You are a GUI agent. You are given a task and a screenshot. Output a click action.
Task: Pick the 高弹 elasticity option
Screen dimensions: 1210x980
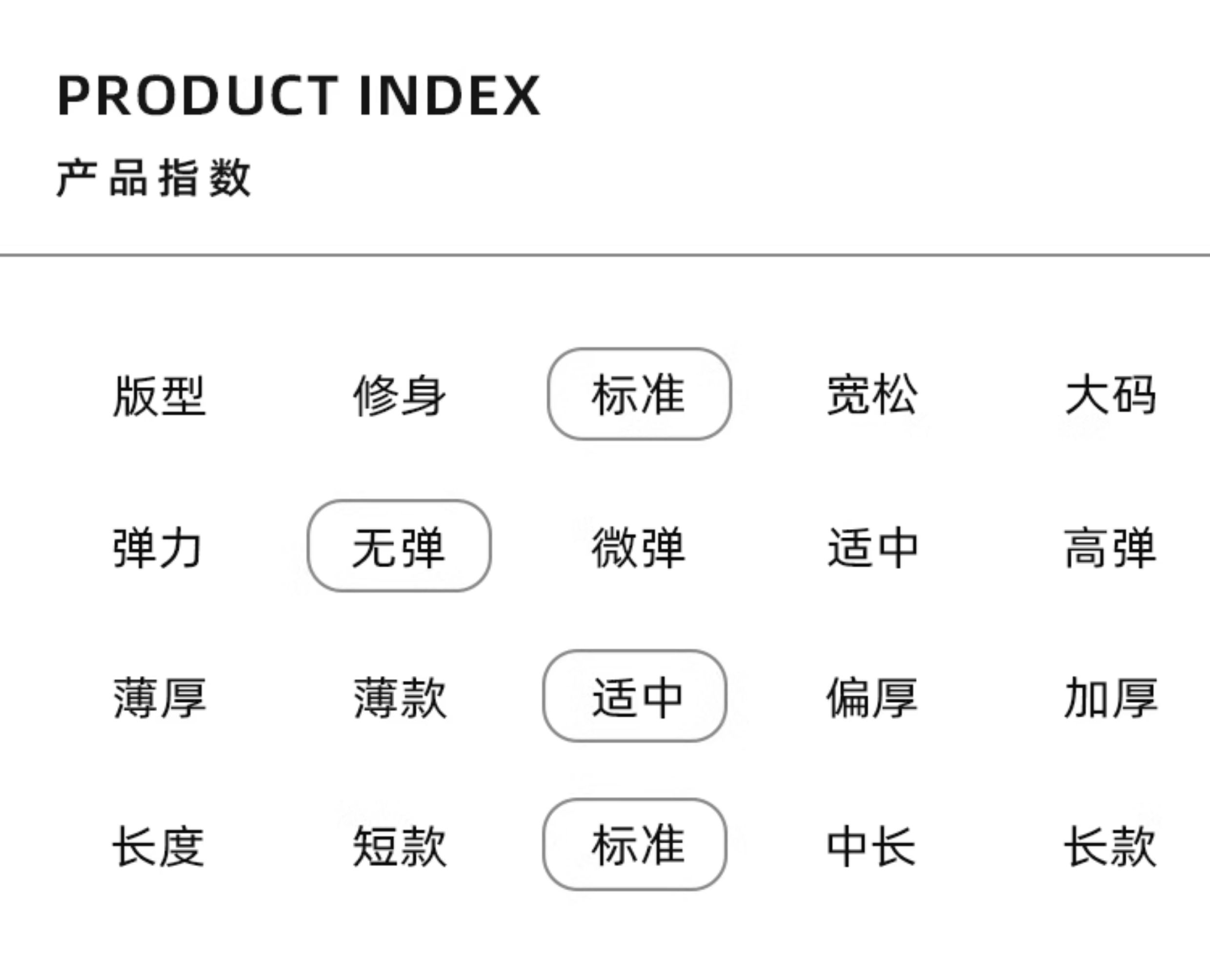[1110, 547]
